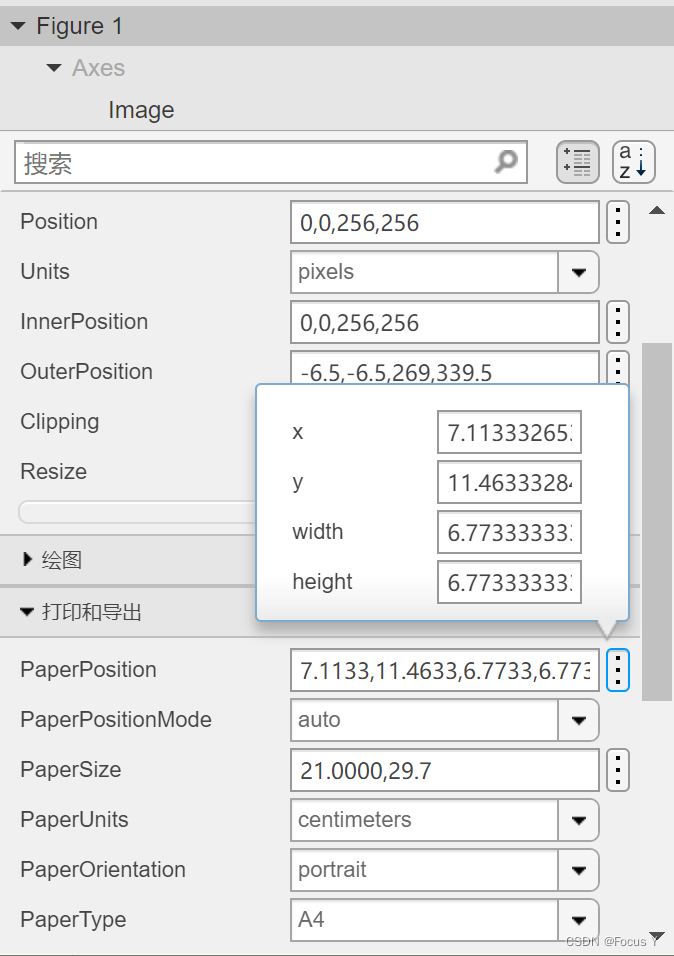Click the height value field in popup
The image size is (674, 956).
[x=509, y=582]
